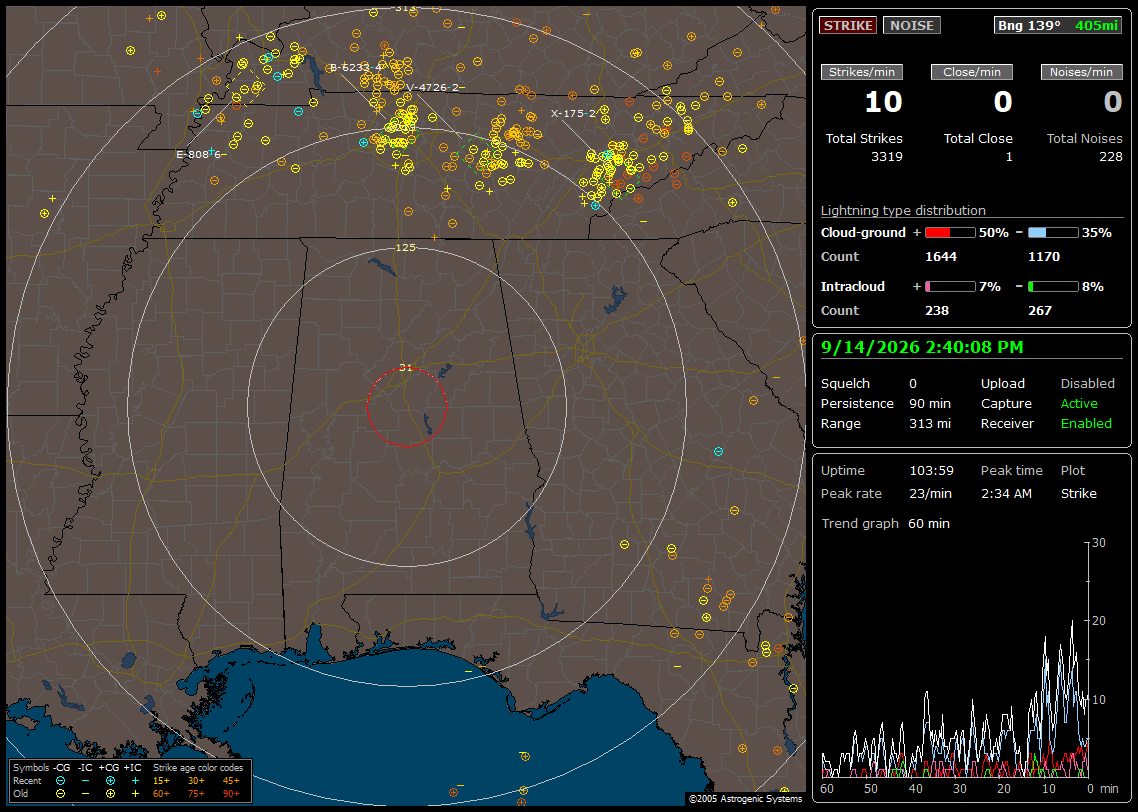This screenshot has height=812, width=1138.
Task: Switch to the NOISE display mode
Action: (912, 25)
